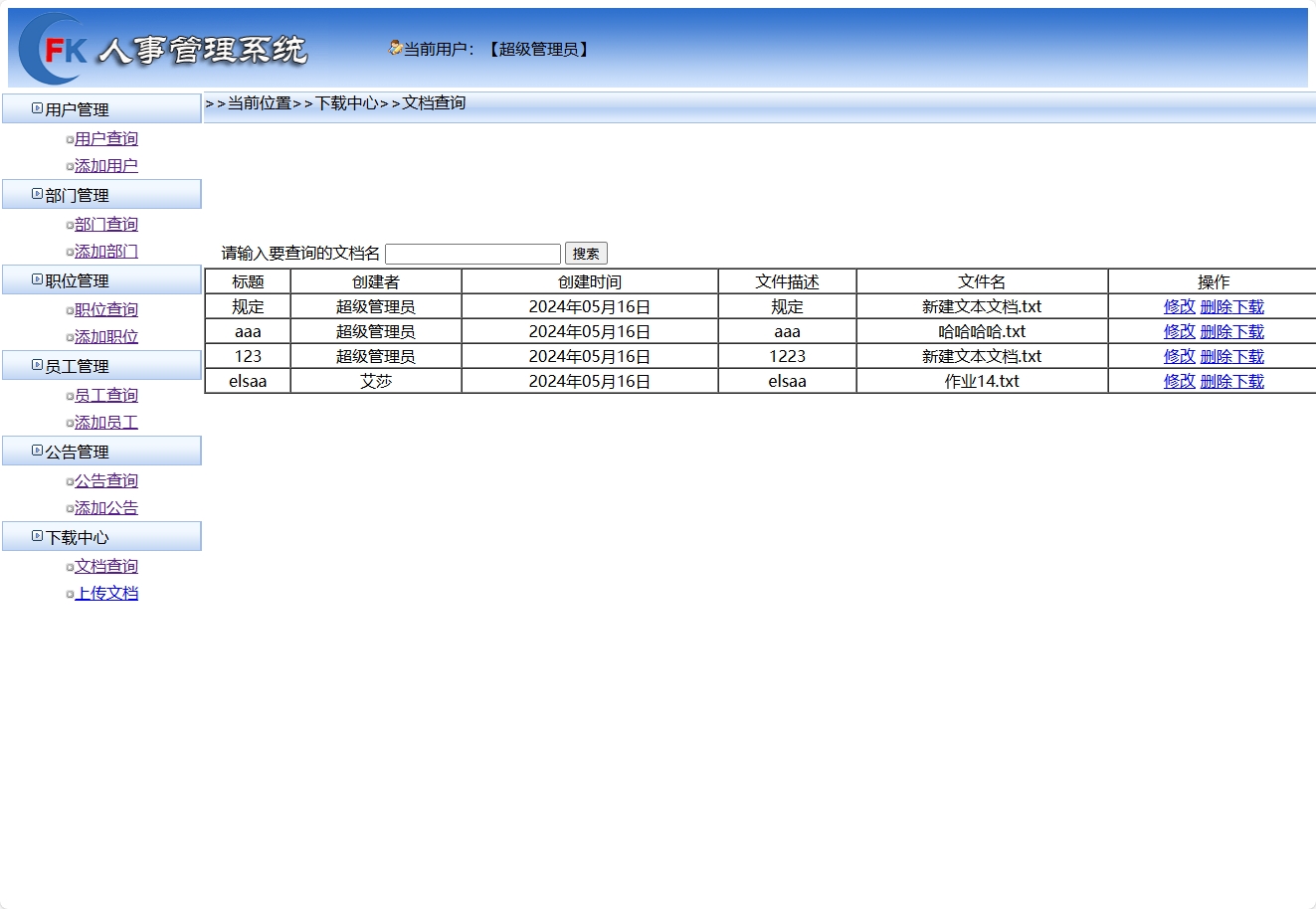Click 文档查询 in the breadcrumb path
Image resolution: width=1316 pixels, height=909 pixels.
coord(434,103)
